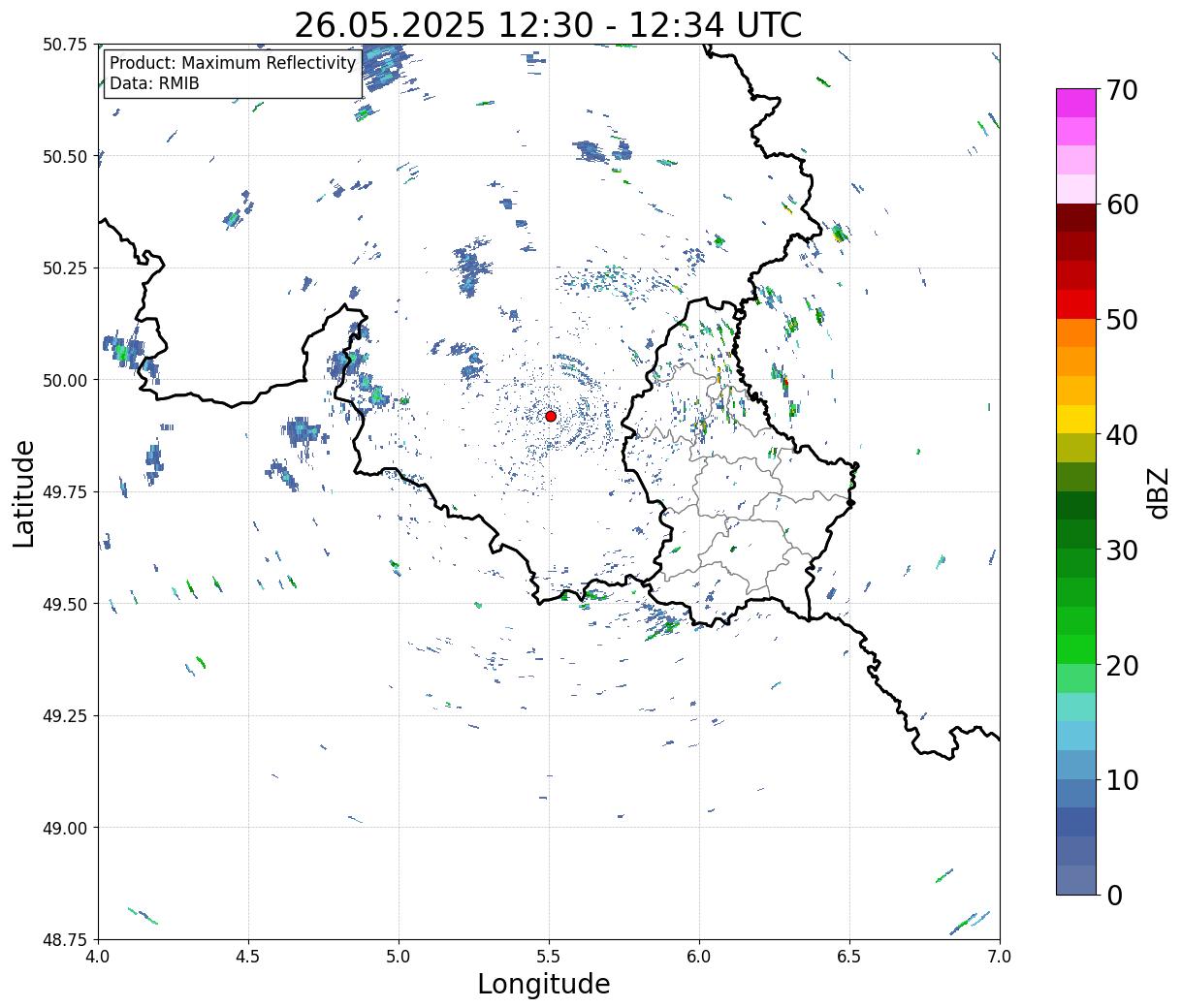Click the colorbar tick label 50
This screenshot has height=1008, width=1182.
point(1123,320)
